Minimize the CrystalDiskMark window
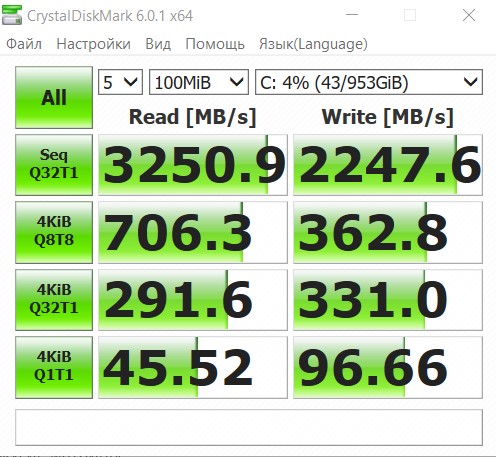The width and height of the screenshot is (496, 457). 352,15
